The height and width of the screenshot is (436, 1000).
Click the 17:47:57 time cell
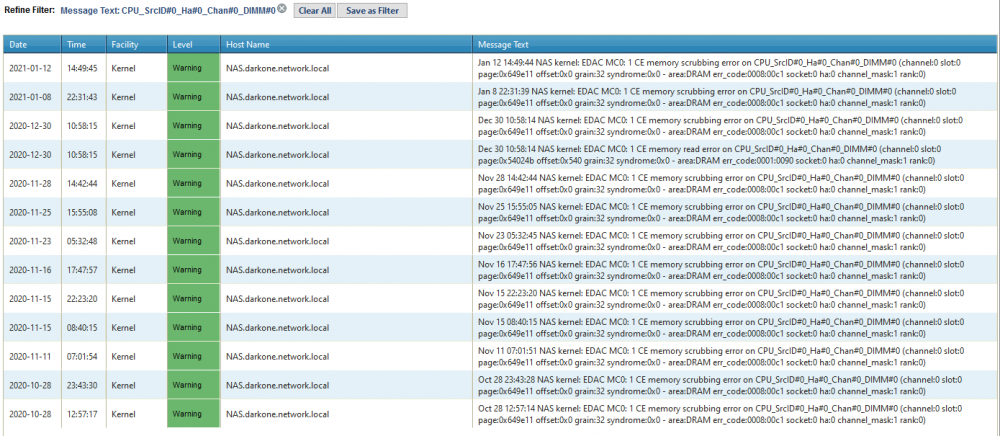[82, 270]
